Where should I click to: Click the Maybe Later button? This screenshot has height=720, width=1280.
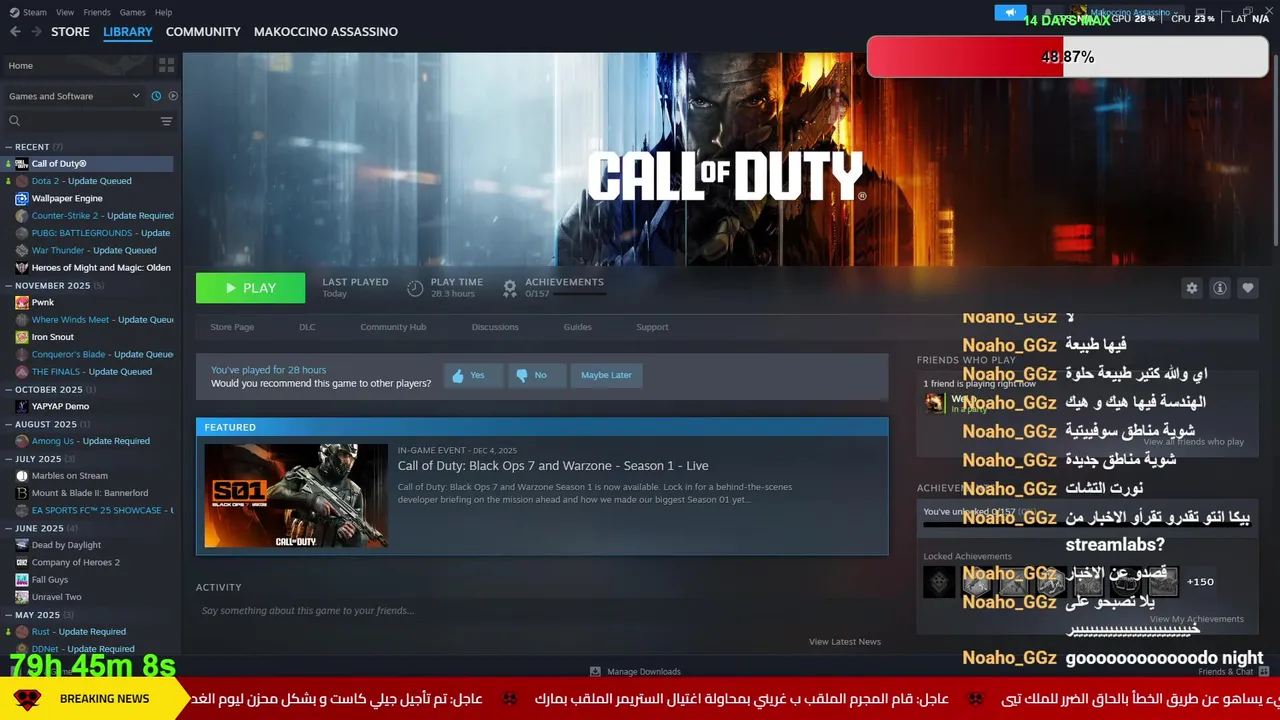tap(606, 375)
